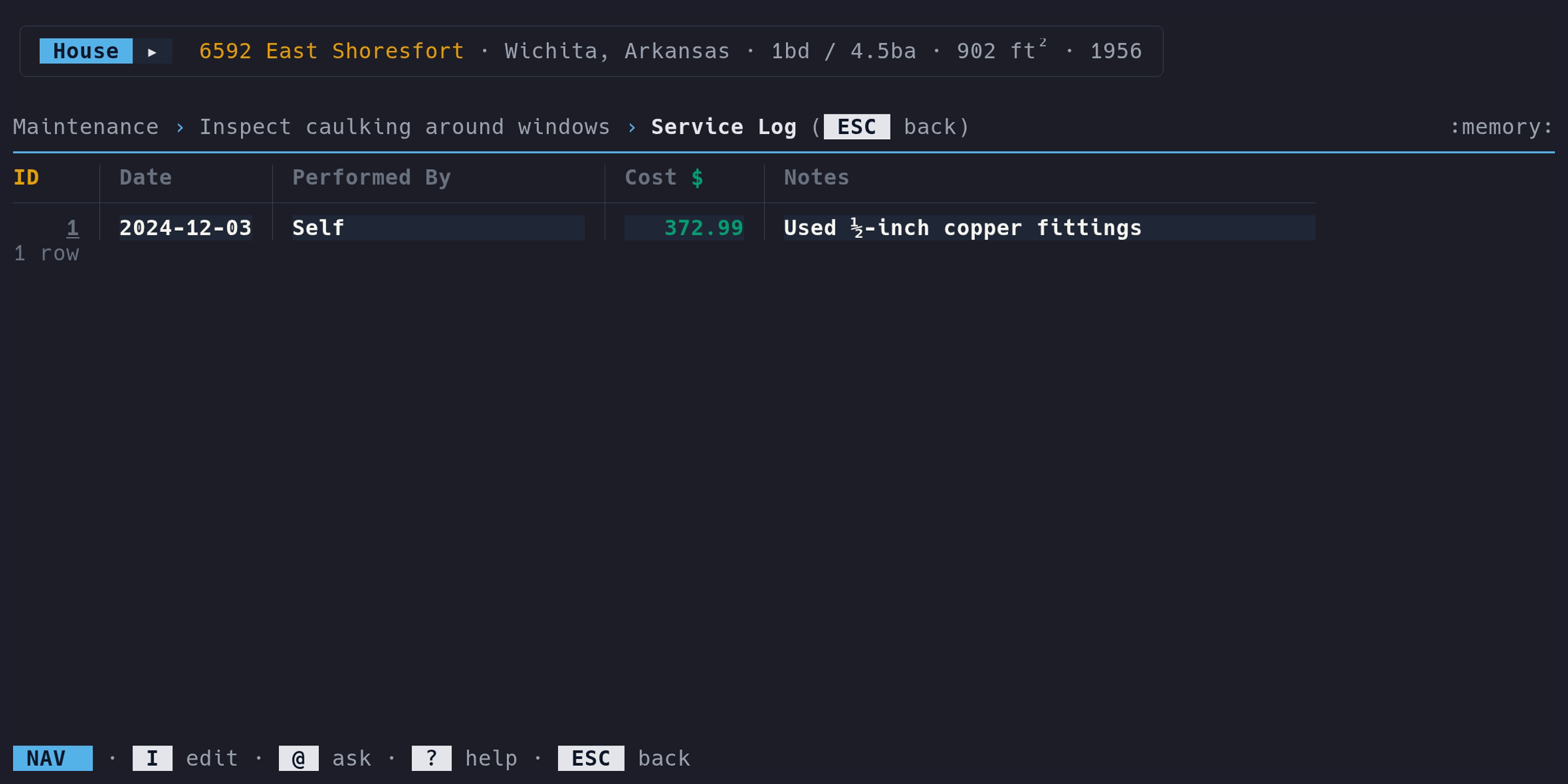Select the 2024-12-03 date cell

pyautogui.click(x=185, y=228)
